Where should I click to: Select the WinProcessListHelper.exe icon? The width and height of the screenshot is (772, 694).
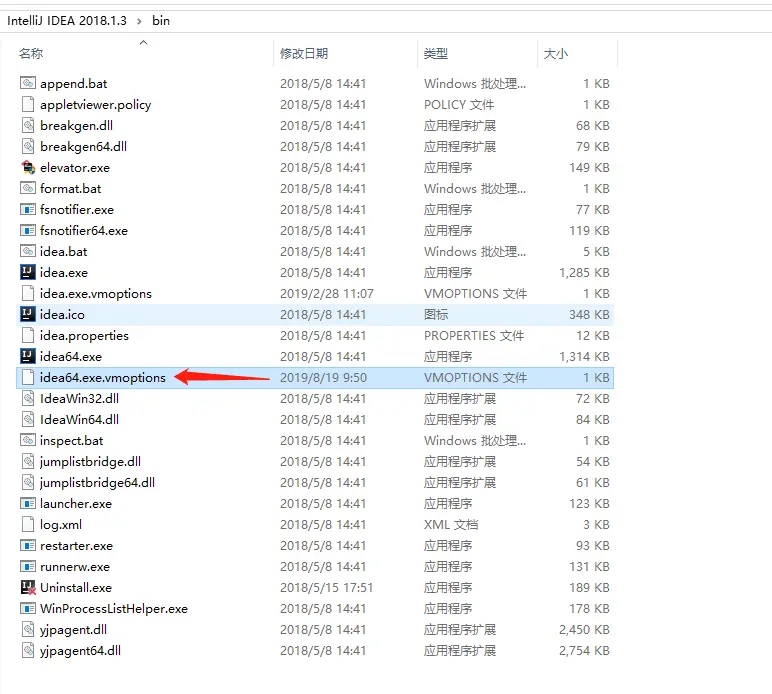tap(28, 608)
